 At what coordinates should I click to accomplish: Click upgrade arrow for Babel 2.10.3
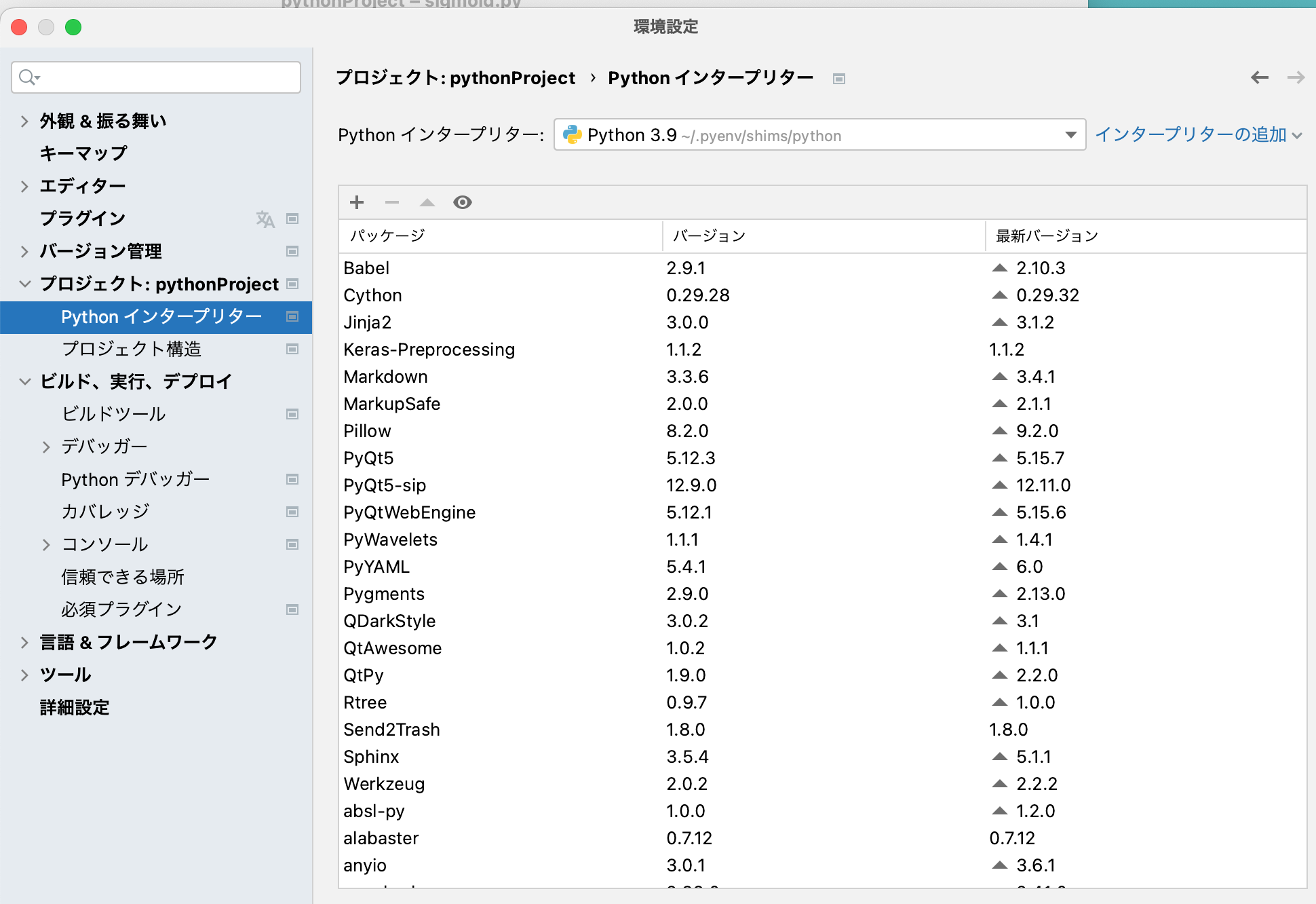(1000, 268)
